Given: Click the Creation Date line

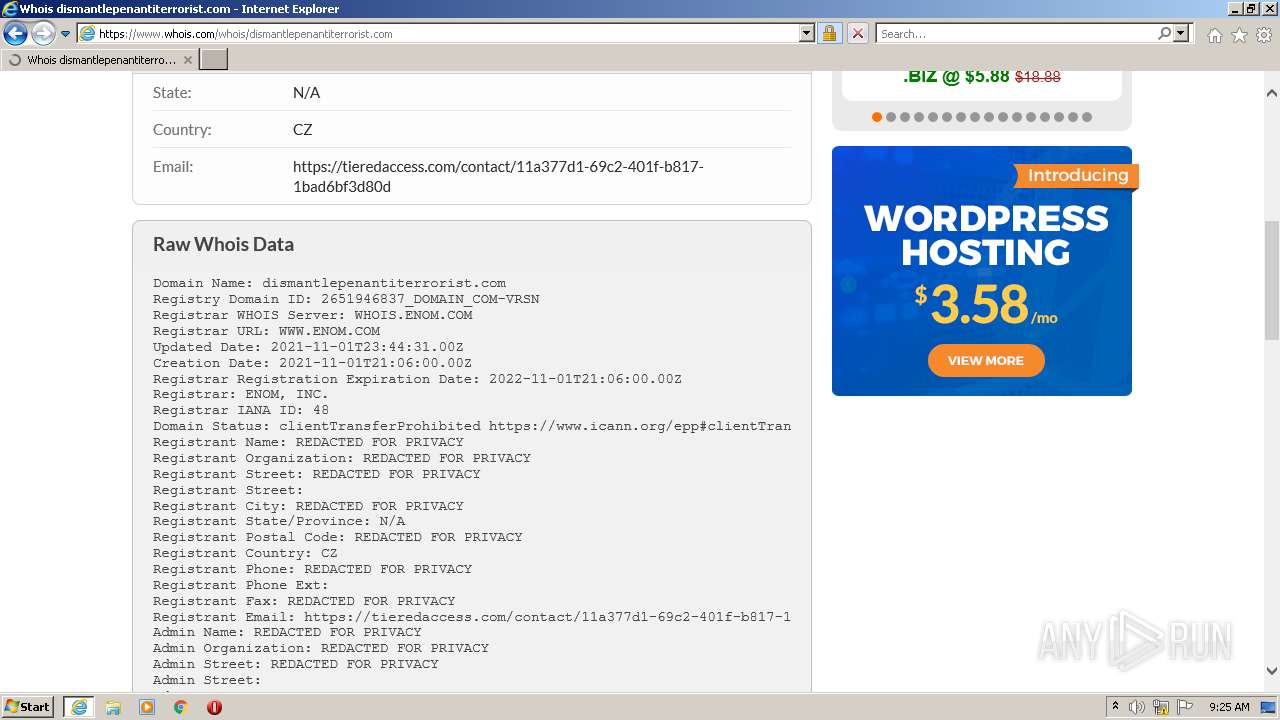Looking at the screenshot, I should (x=312, y=363).
